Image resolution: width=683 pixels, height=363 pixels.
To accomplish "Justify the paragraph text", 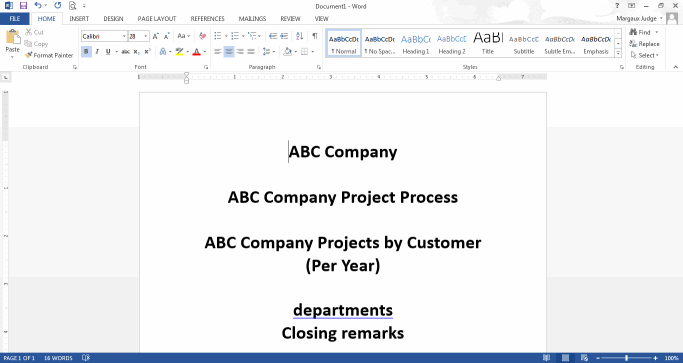I will (x=251, y=51).
